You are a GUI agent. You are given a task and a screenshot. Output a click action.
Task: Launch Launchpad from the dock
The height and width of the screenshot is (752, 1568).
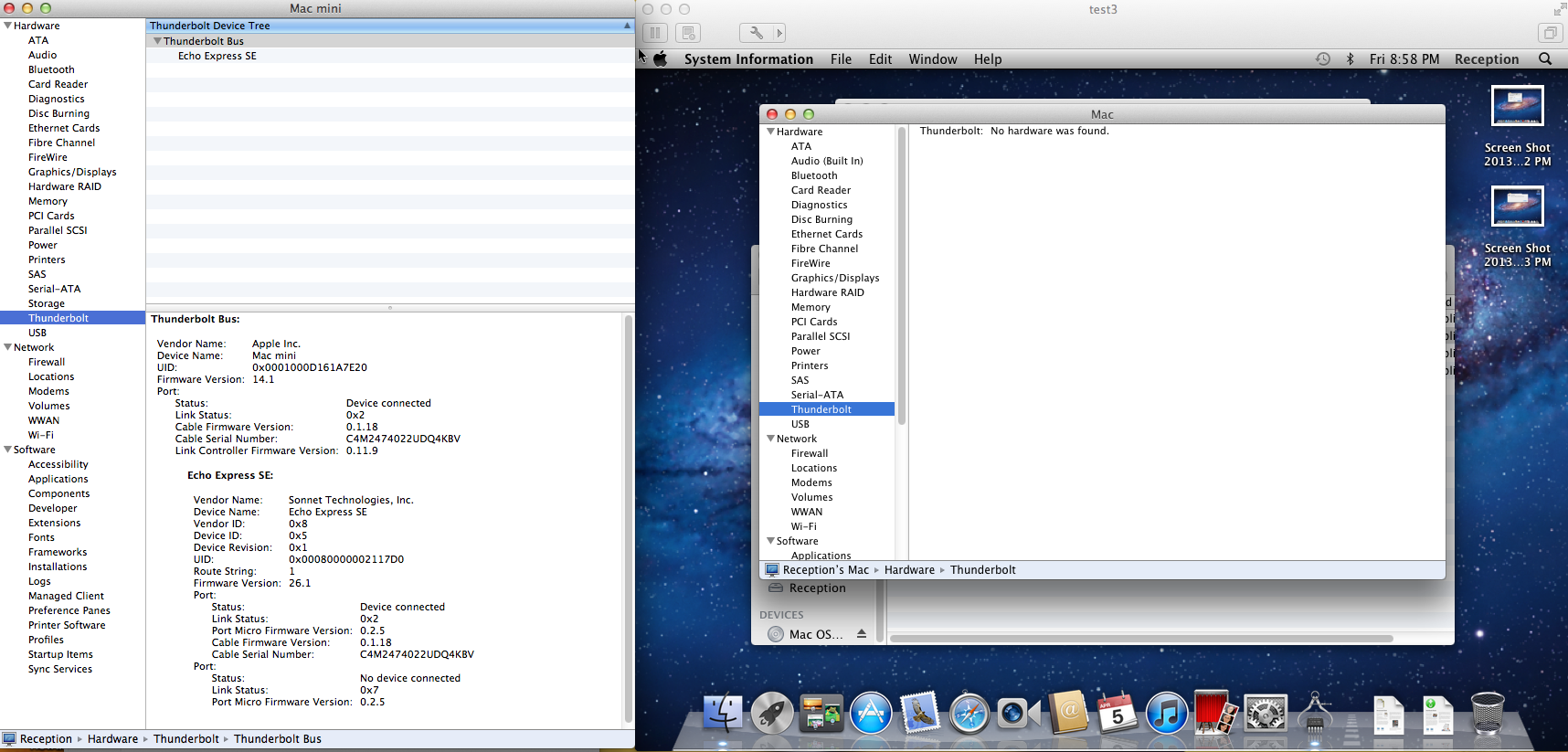[772, 714]
